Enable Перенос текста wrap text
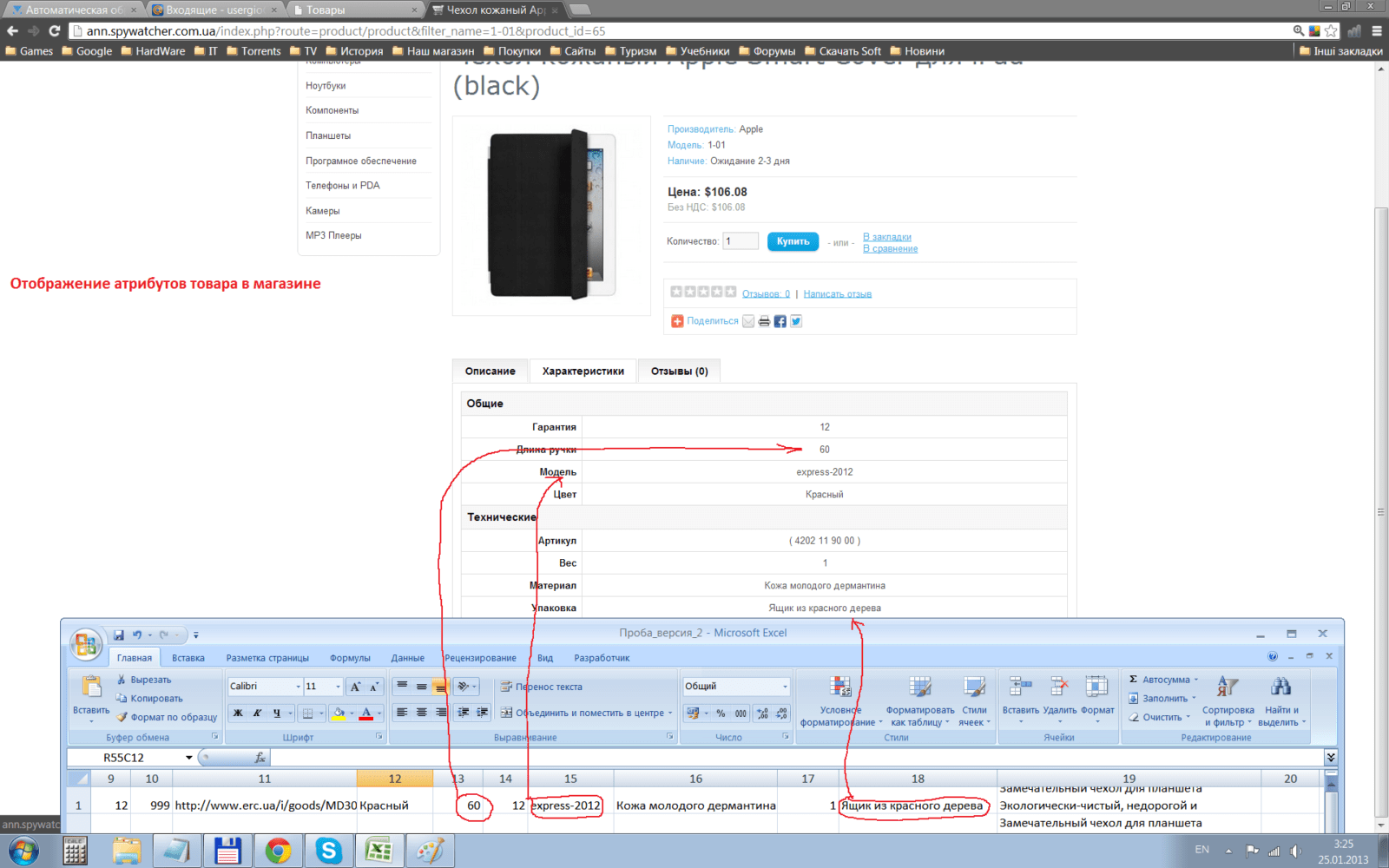1389x868 pixels. click(542, 687)
